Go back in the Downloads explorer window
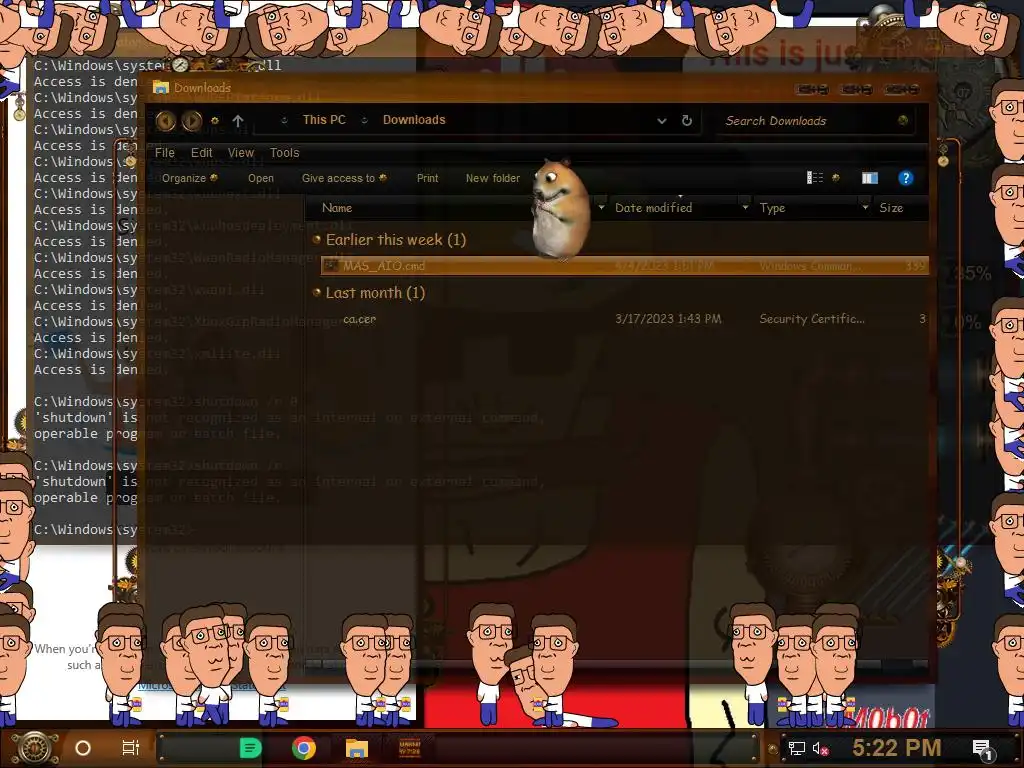 [x=165, y=121]
